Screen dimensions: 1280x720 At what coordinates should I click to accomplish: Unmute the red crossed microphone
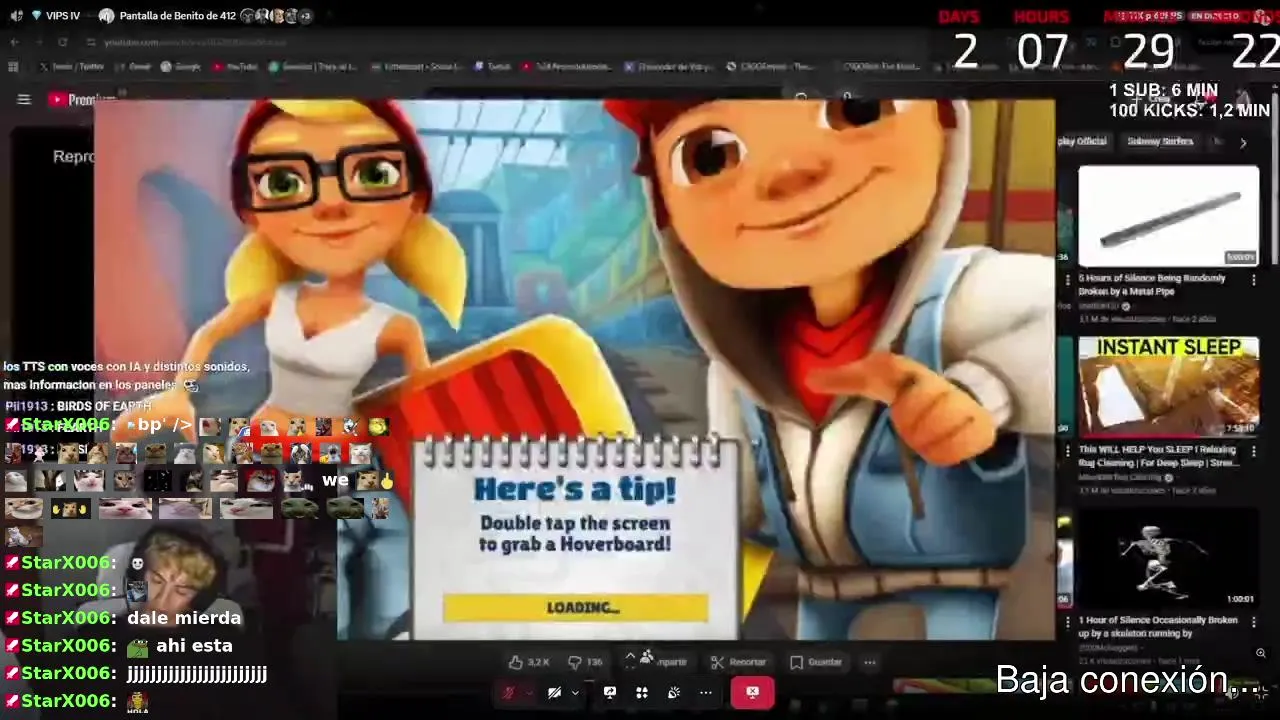[509, 692]
